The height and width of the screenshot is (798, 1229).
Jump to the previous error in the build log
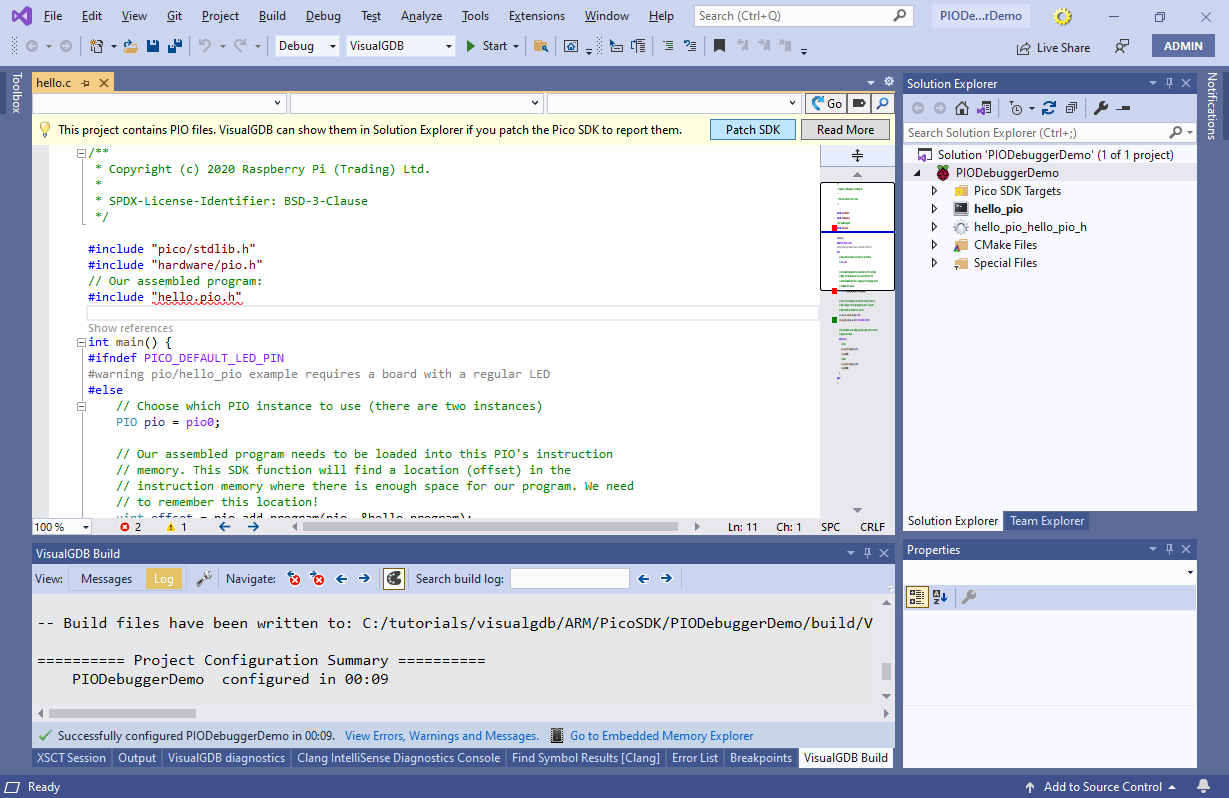(x=294, y=578)
